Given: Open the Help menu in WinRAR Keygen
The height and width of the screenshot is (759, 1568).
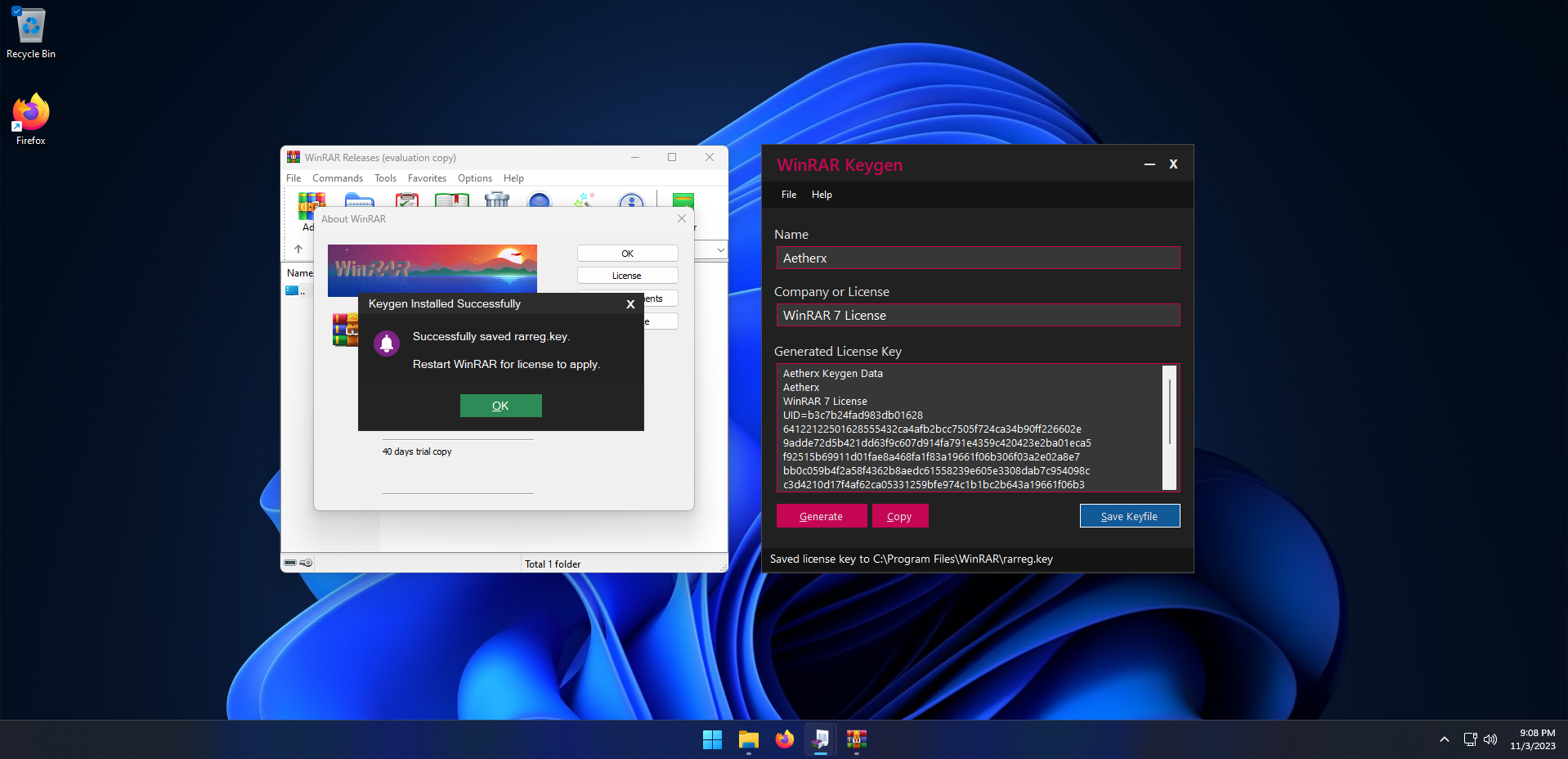Looking at the screenshot, I should click(822, 195).
